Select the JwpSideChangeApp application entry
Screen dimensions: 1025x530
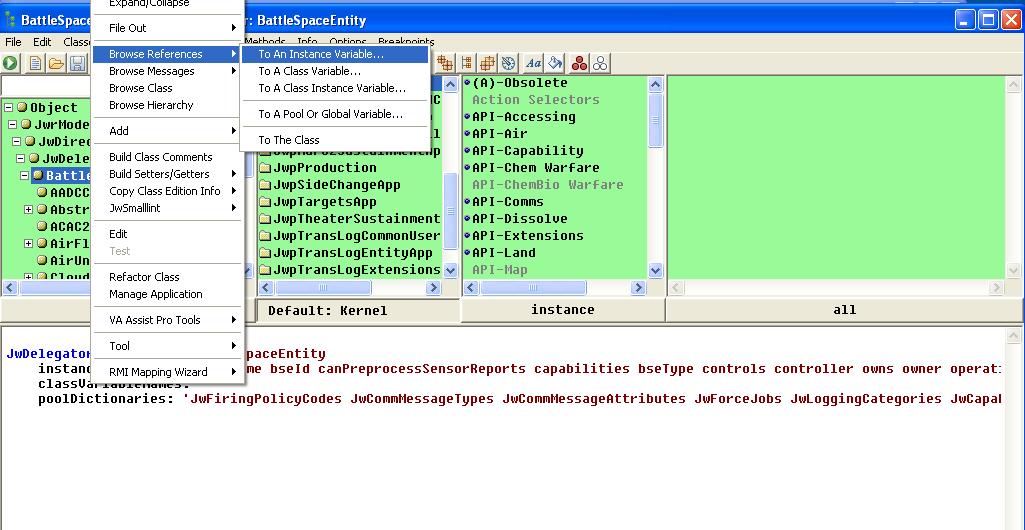click(x=336, y=185)
